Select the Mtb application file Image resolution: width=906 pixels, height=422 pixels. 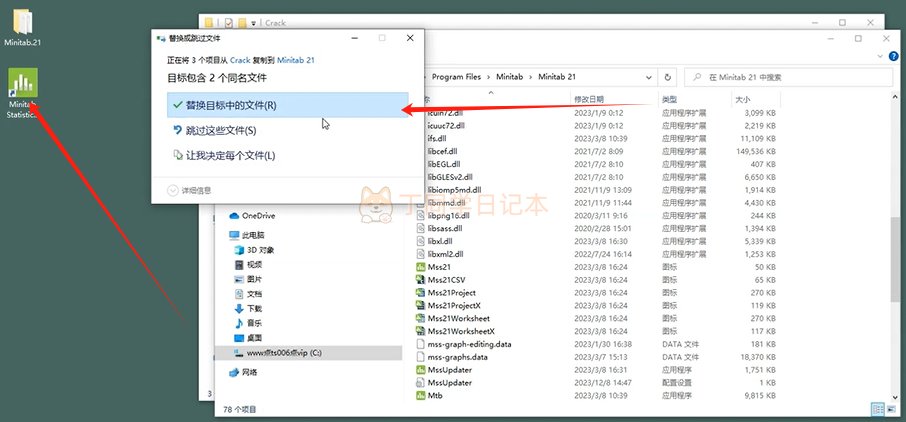click(x=434, y=396)
